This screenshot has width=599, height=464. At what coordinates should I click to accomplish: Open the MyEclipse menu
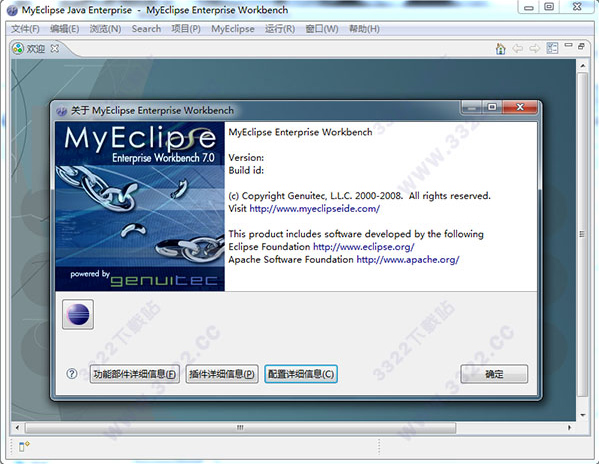(x=233, y=29)
